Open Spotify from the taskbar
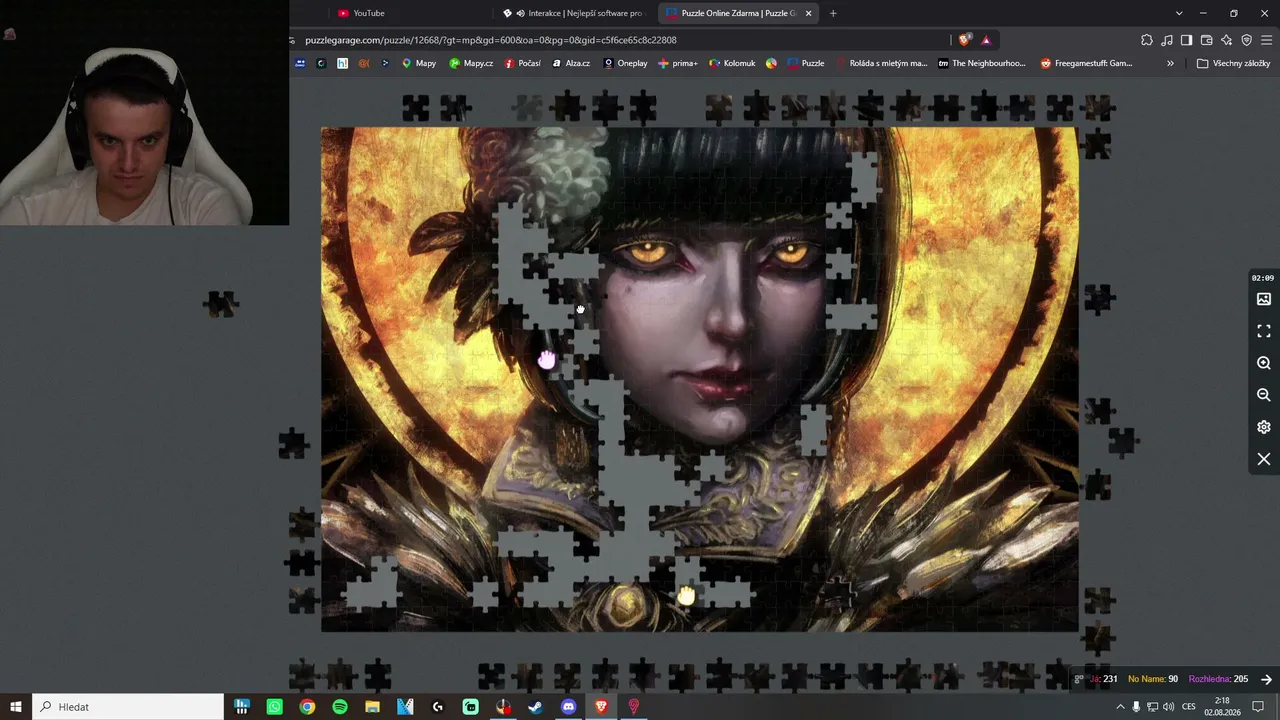Image resolution: width=1280 pixels, height=720 pixels. coord(340,707)
